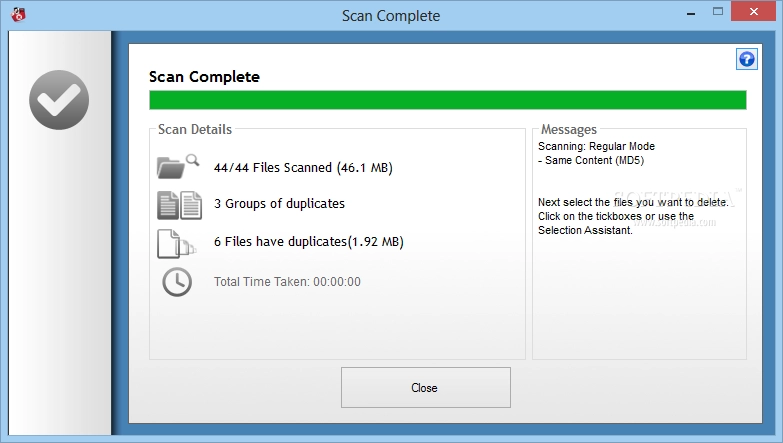Select '3 Groups of duplicates' text
The height and width of the screenshot is (443, 783).
tap(279, 204)
